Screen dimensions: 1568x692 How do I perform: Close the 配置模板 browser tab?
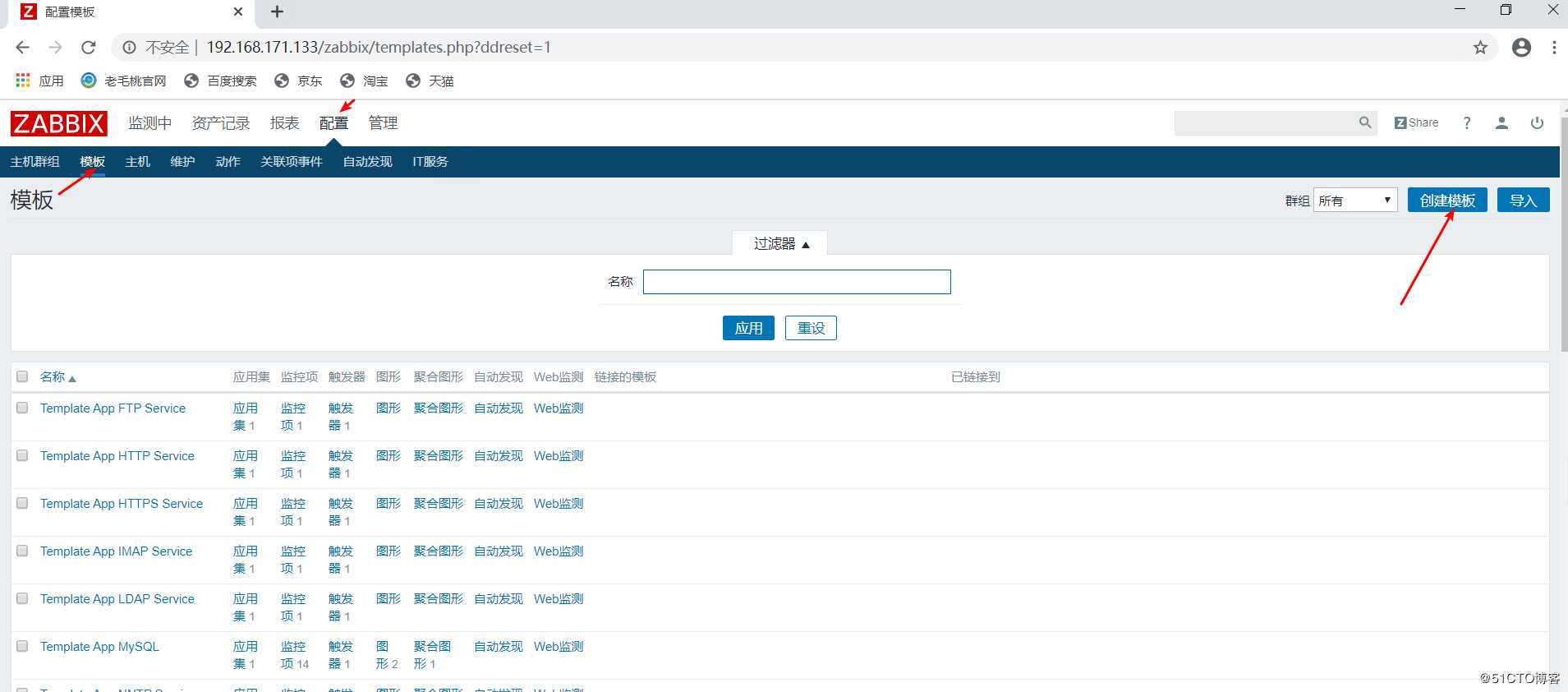(x=238, y=12)
